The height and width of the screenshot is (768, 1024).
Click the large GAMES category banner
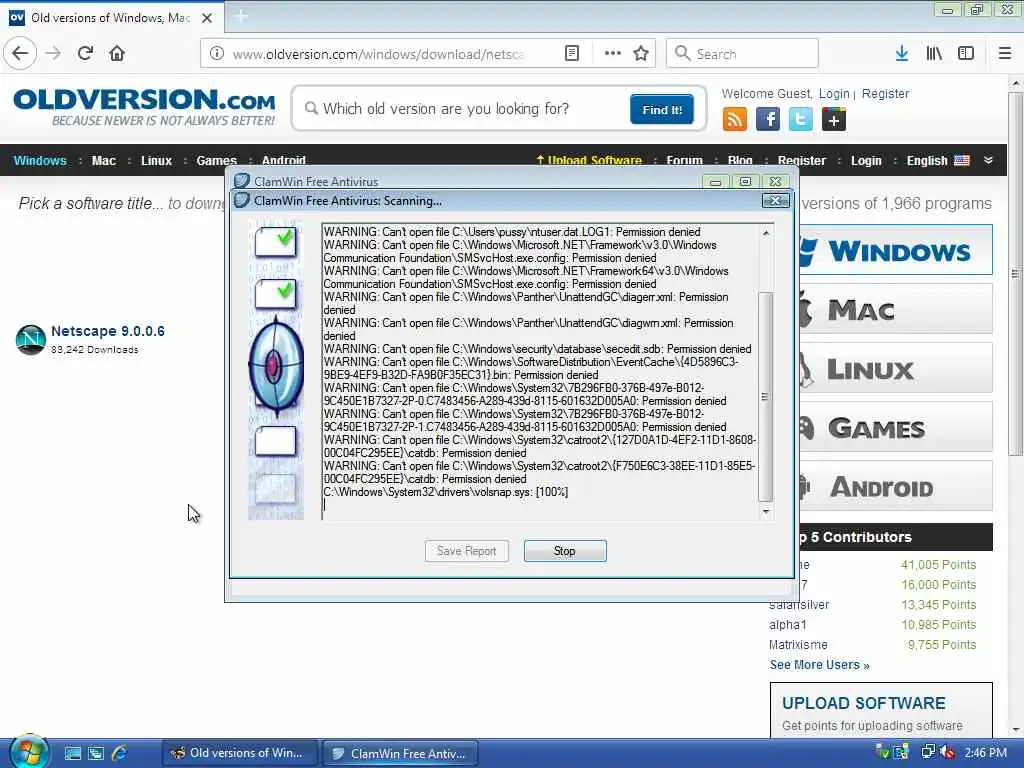click(895, 427)
